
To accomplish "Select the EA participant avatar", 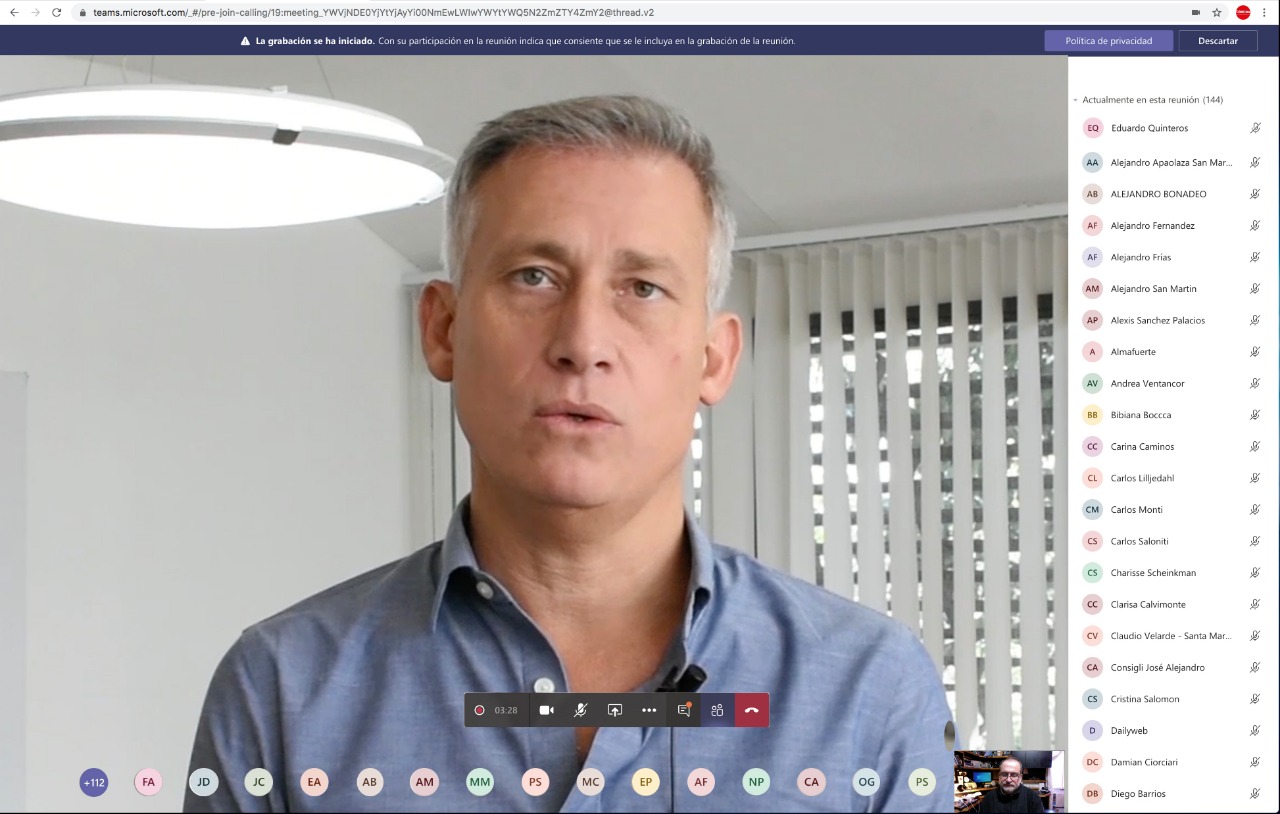I will point(314,782).
